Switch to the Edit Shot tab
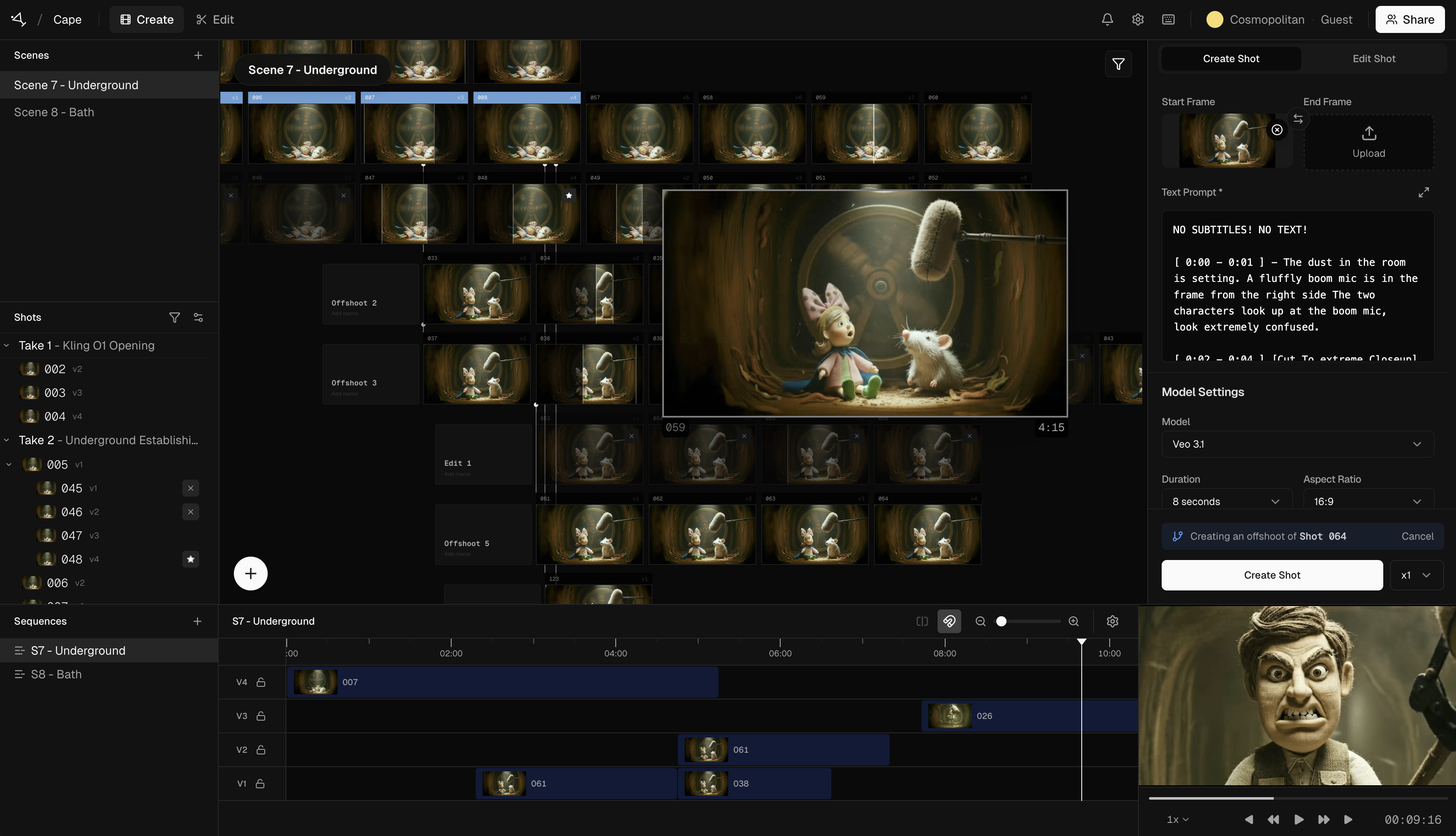The height and width of the screenshot is (836, 1456). 1373,59
